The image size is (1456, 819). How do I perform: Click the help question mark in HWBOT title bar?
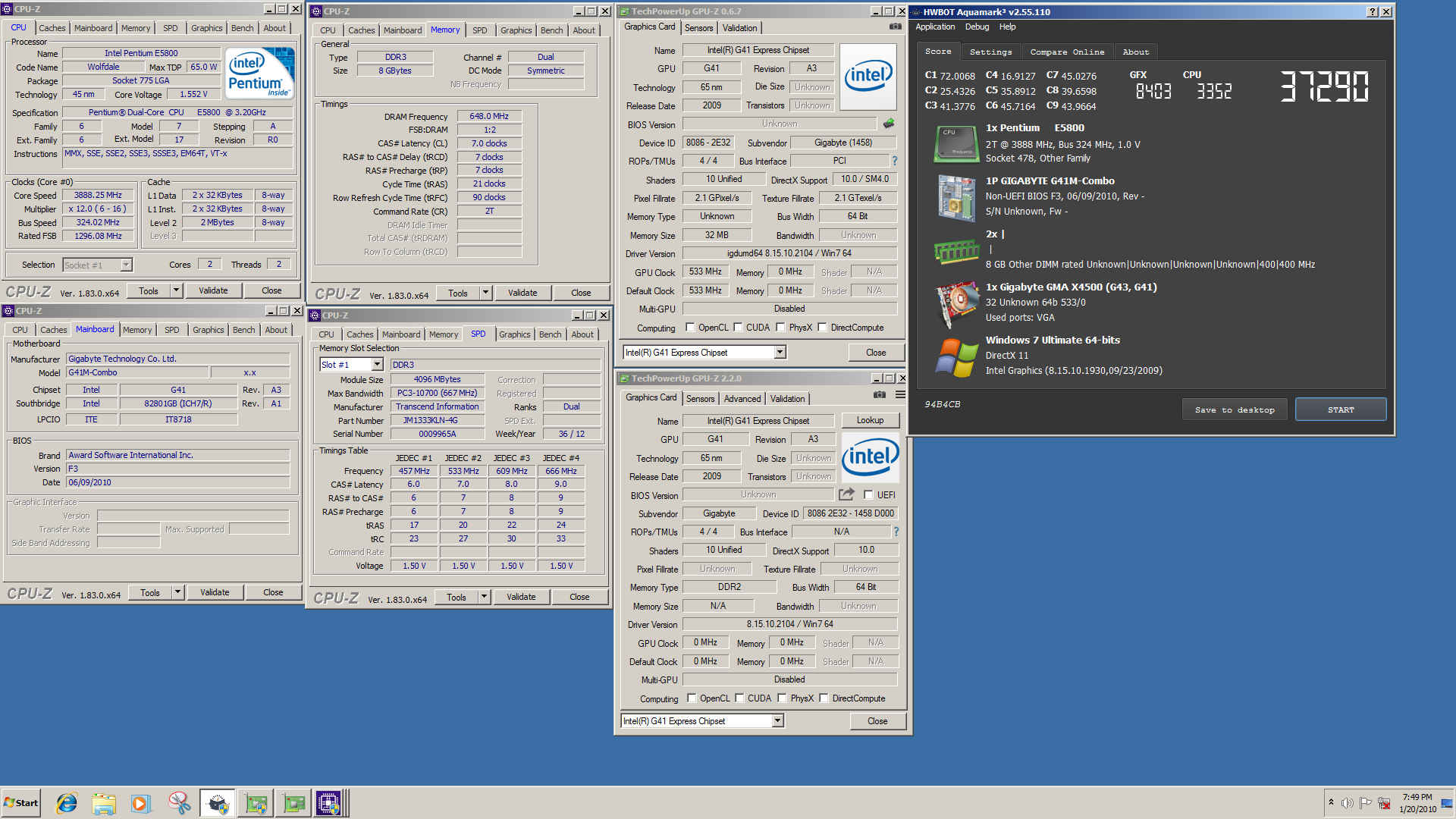click(x=1373, y=12)
